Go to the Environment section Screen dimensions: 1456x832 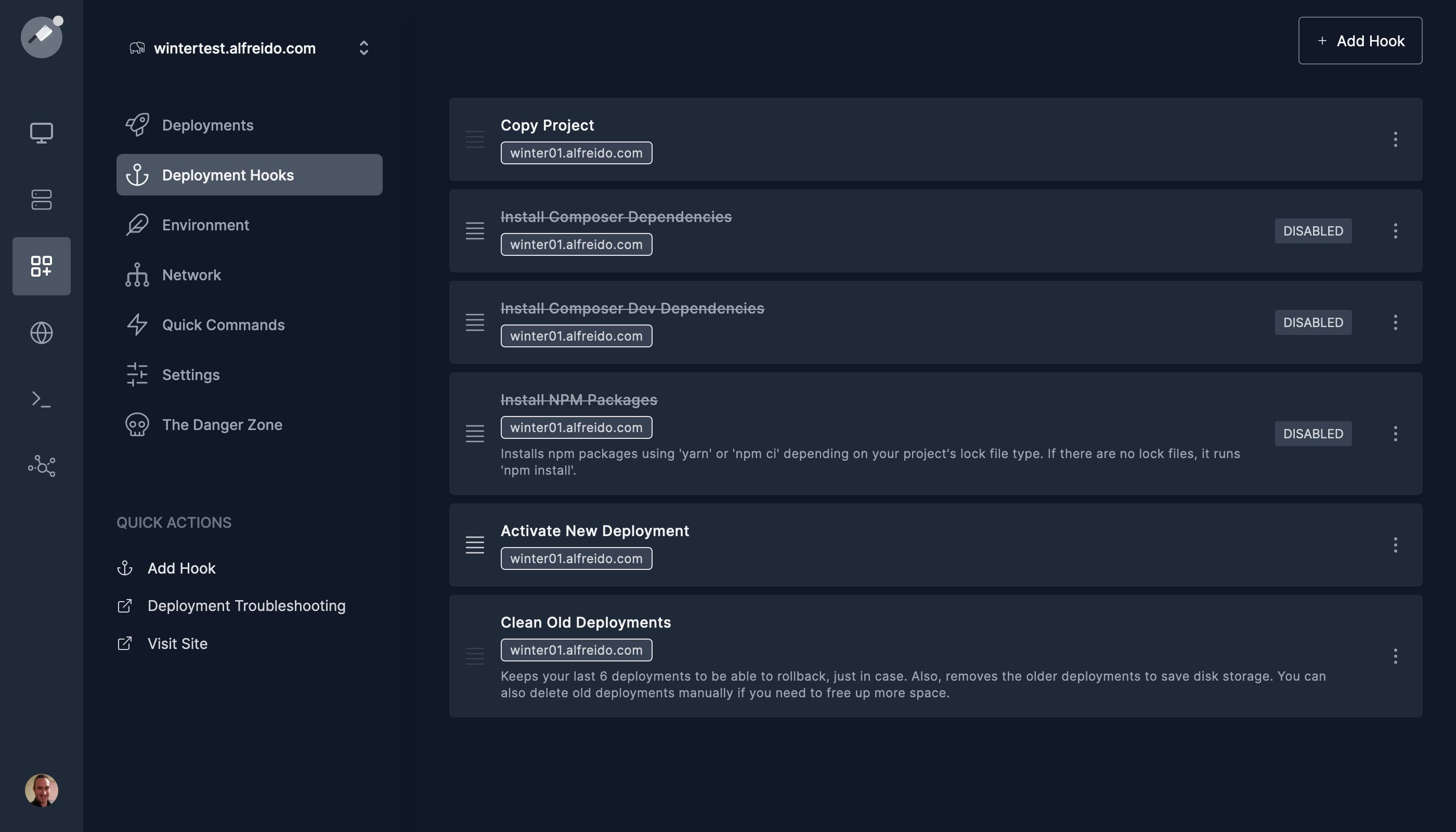coord(205,225)
